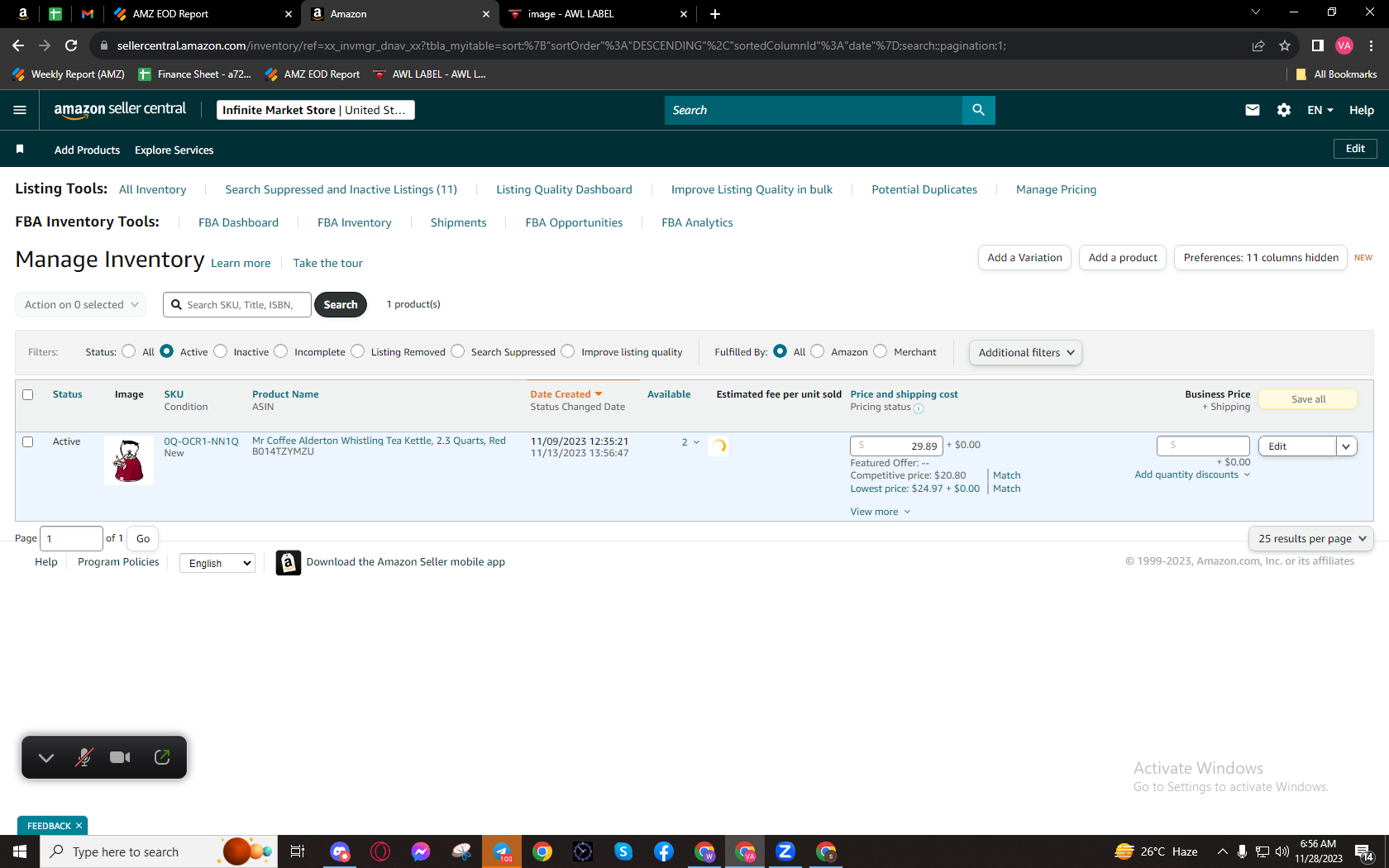Screen dimensions: 1389x868
Task: Select the Listing Removed filter
Action: coord(357,351)
